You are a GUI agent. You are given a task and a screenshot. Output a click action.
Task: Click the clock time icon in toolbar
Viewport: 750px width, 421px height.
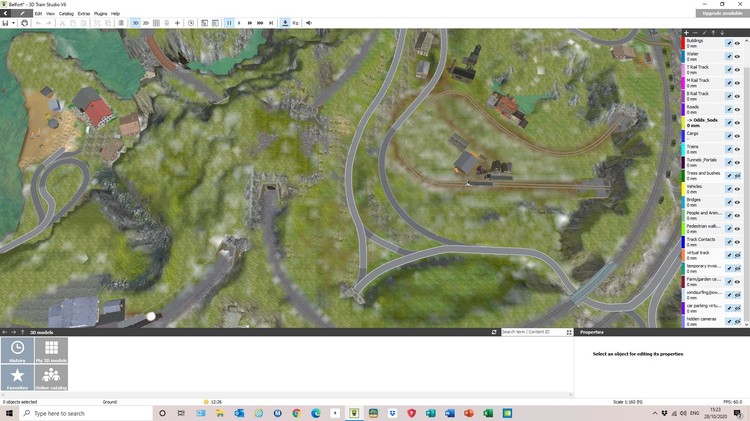click(x=191, y=22)
